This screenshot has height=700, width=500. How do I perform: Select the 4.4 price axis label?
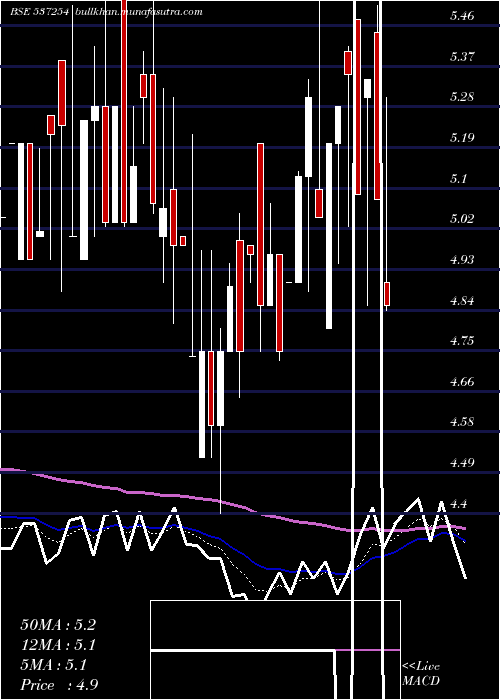[x=458, y=504]
